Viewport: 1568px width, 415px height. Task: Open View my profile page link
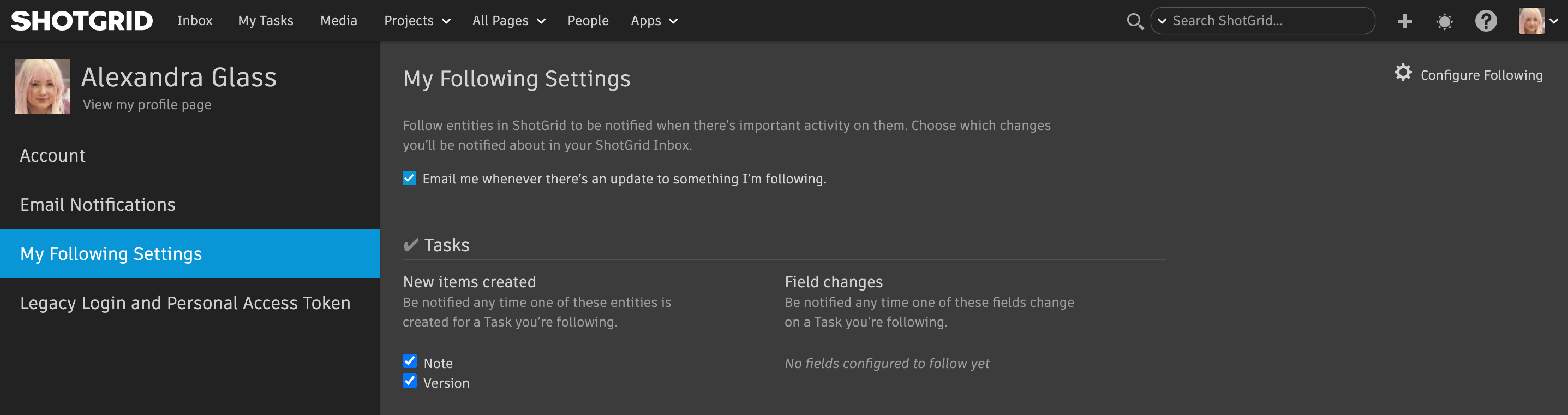(x=147, y=105)
